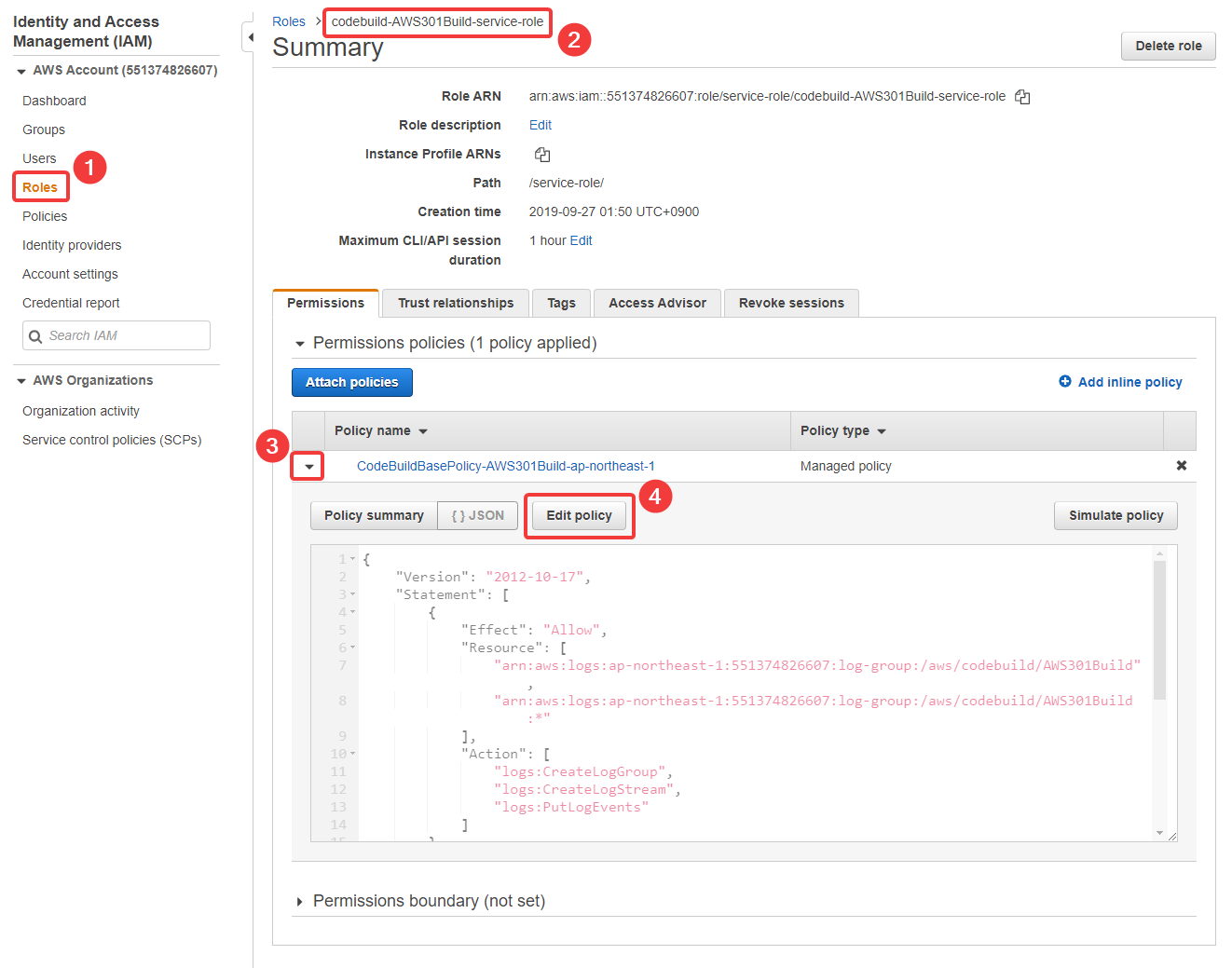Open Dashboard in IAM sidebar
This screenshot has height=968, width=1232.
point(54,101)
